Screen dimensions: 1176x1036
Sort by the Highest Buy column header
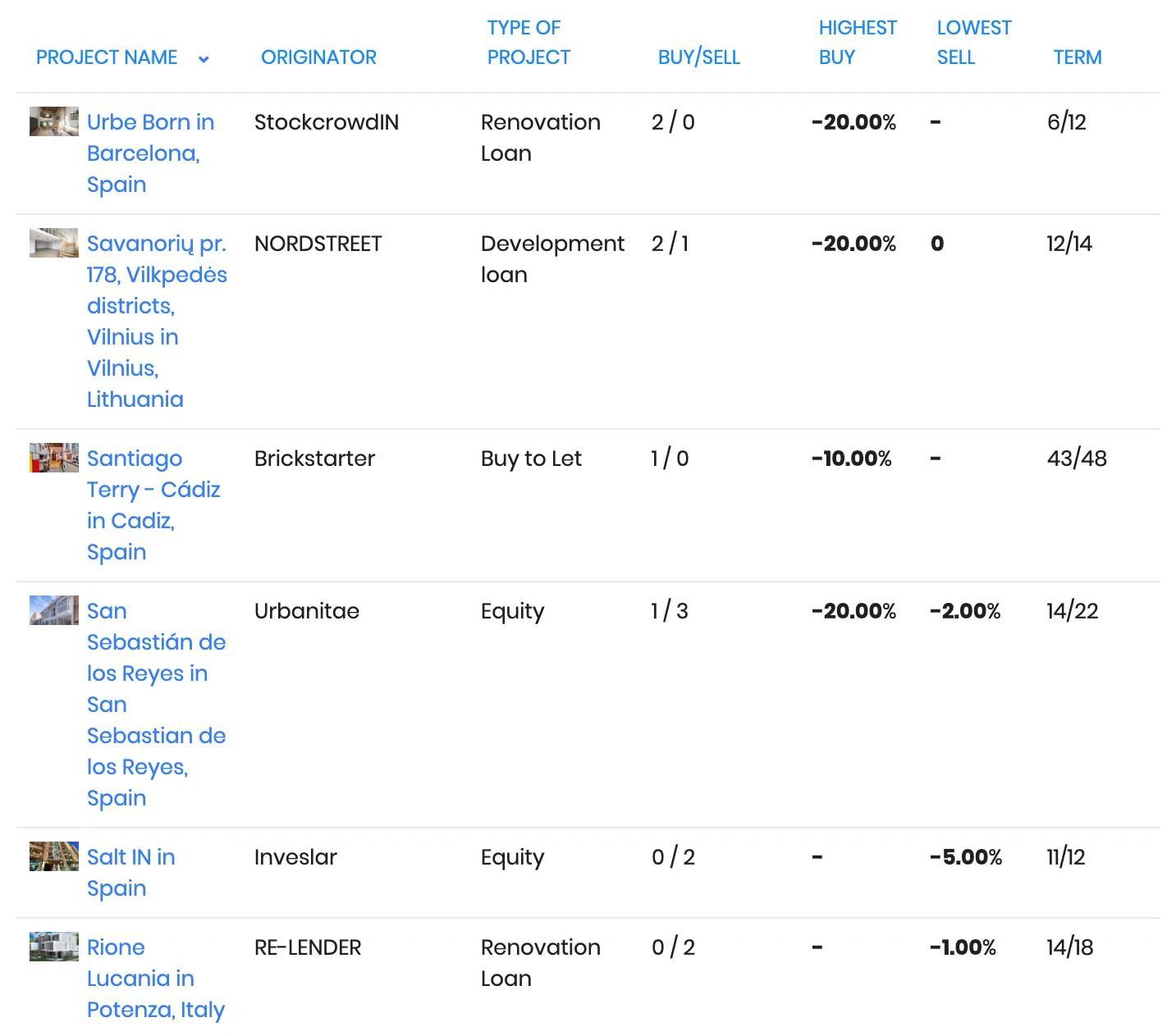858,43
